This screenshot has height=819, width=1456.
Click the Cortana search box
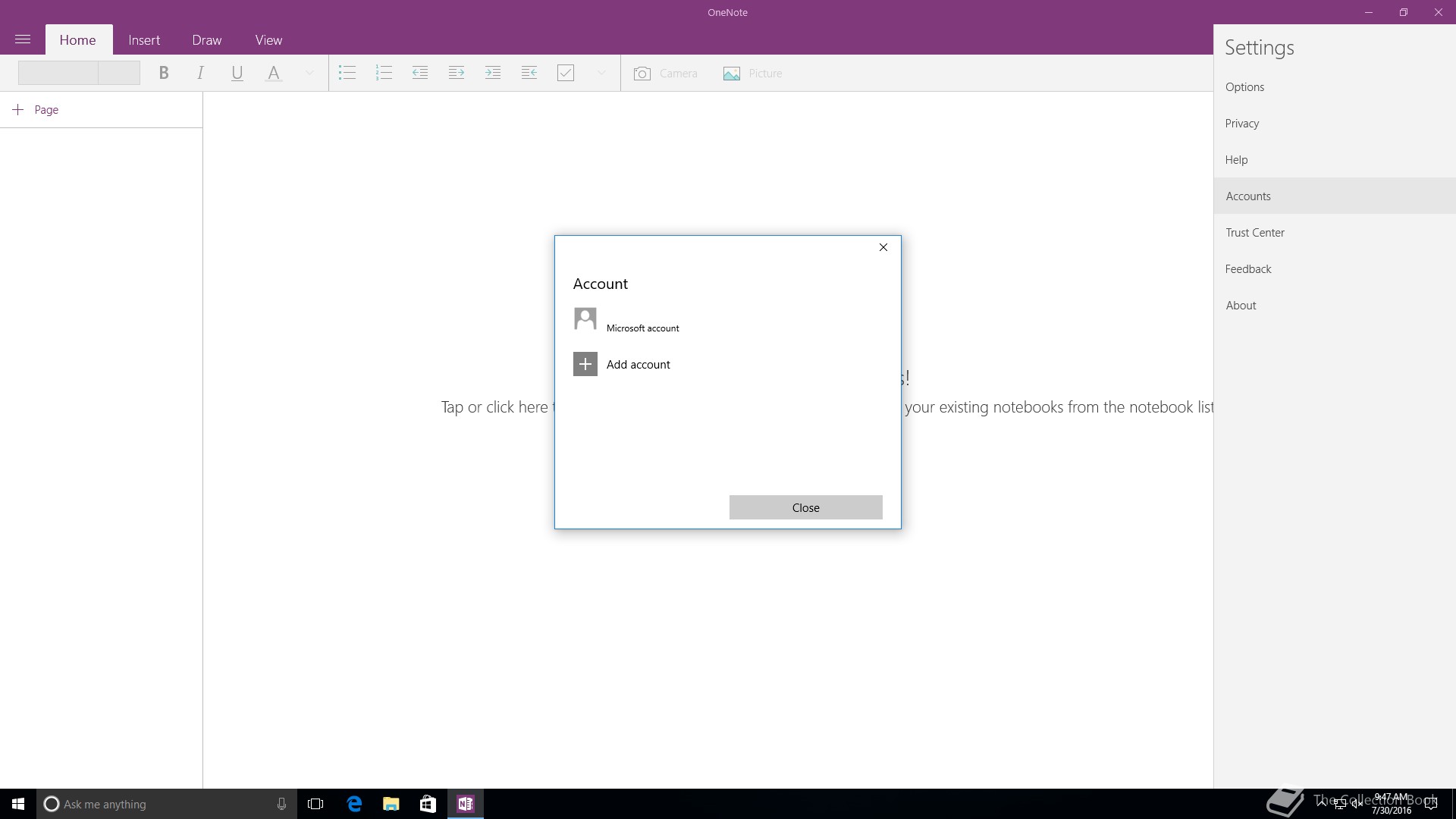coord(165,804)
